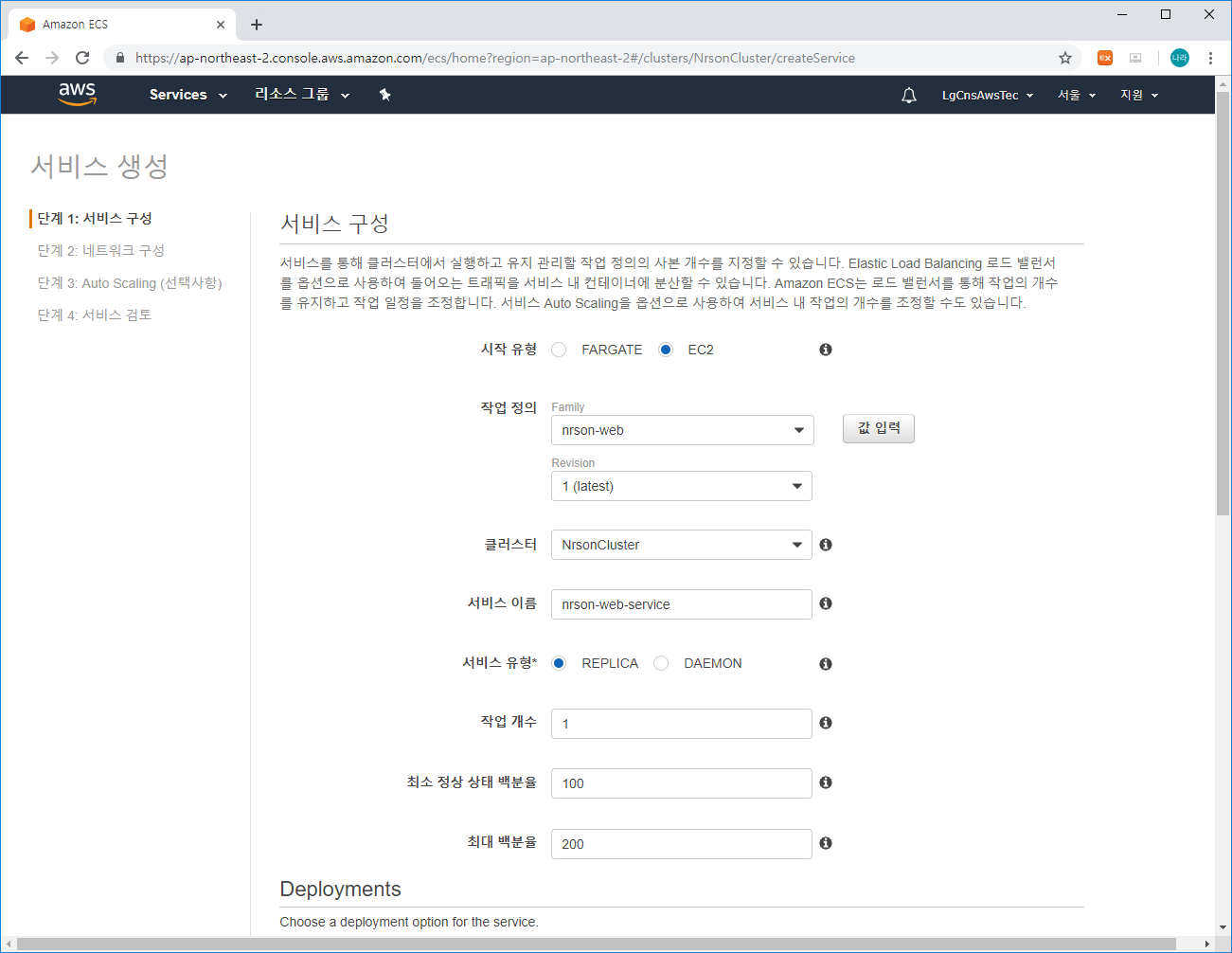Click info icon beside service name field
The width and height of the screenshot is (1232, 953).
pos(826,603)
